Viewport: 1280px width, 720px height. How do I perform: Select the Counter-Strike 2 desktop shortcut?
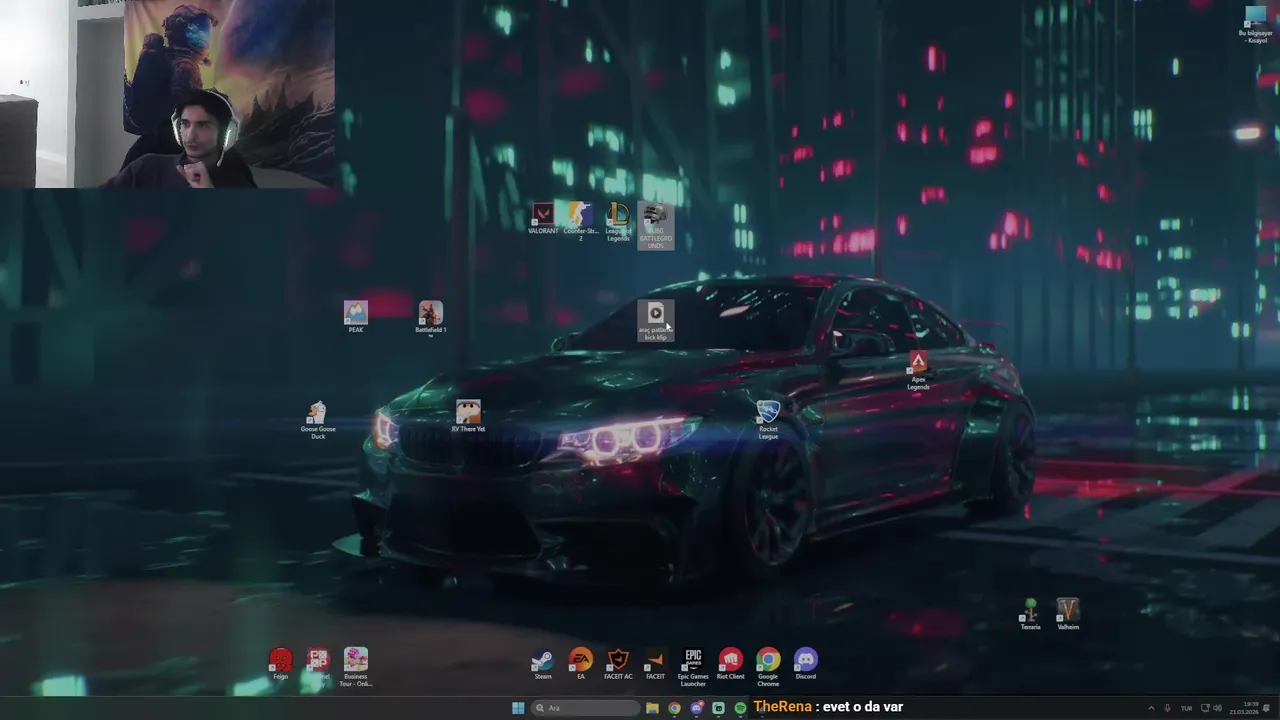click(580, 221)
